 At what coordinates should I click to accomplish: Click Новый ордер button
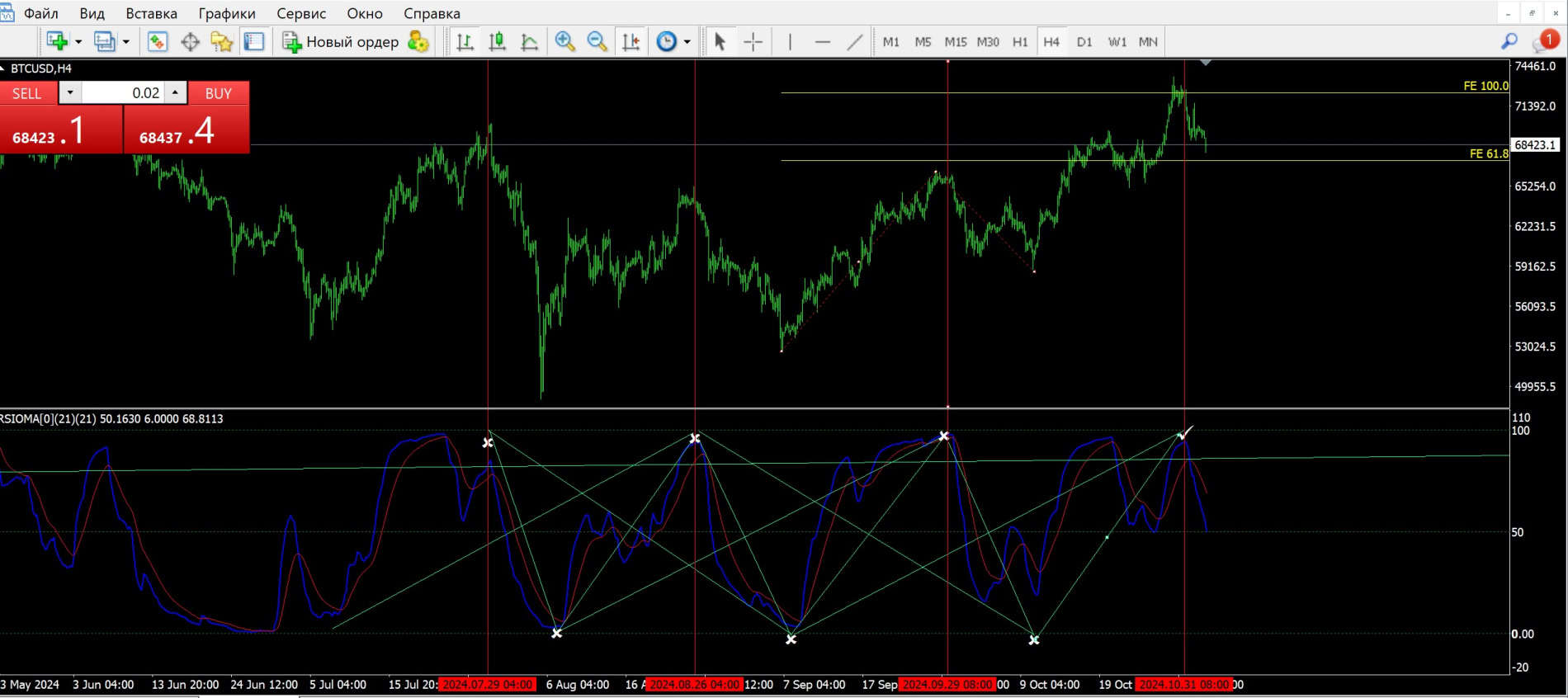[340, 41]
